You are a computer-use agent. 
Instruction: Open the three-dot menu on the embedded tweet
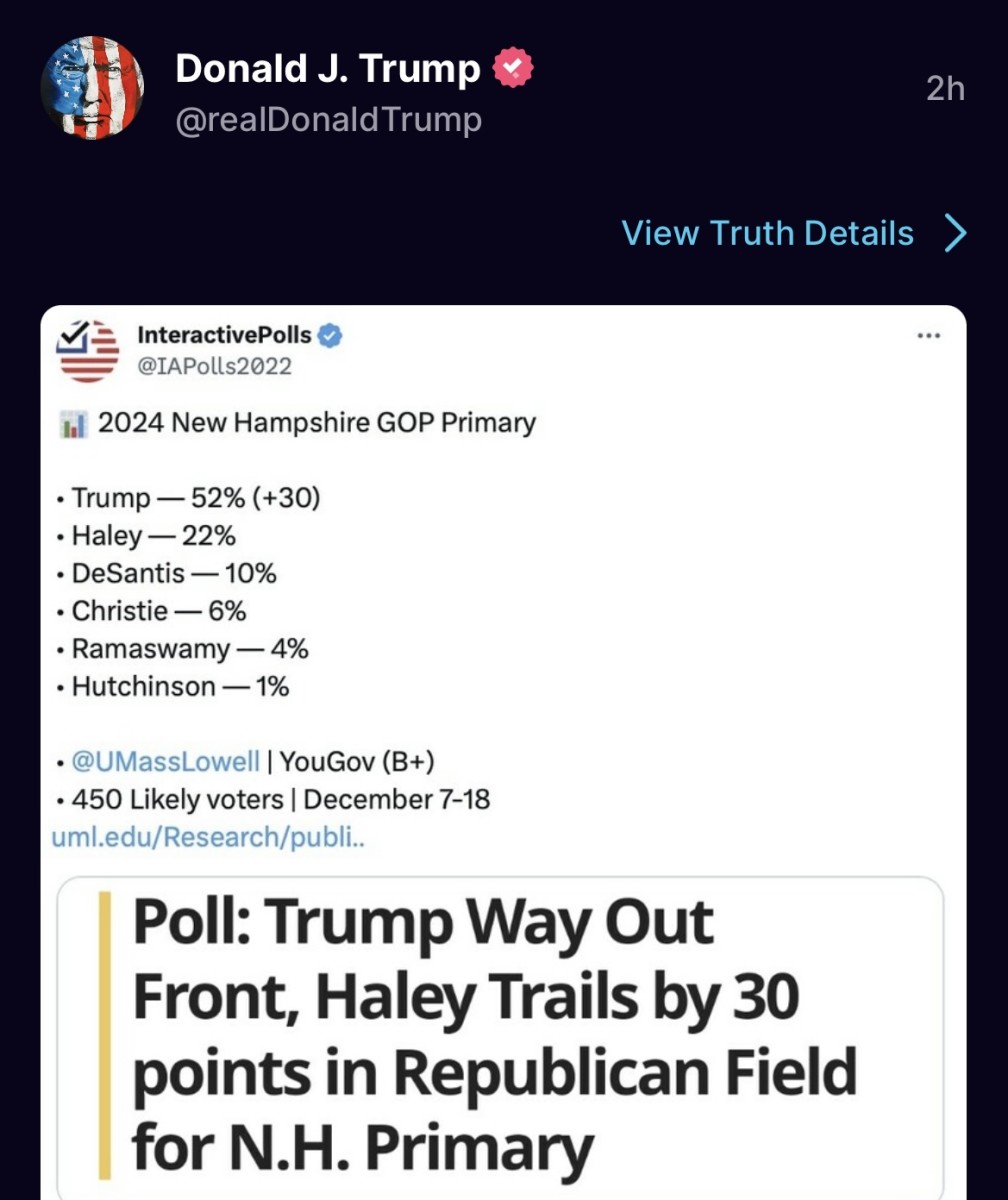929,337
